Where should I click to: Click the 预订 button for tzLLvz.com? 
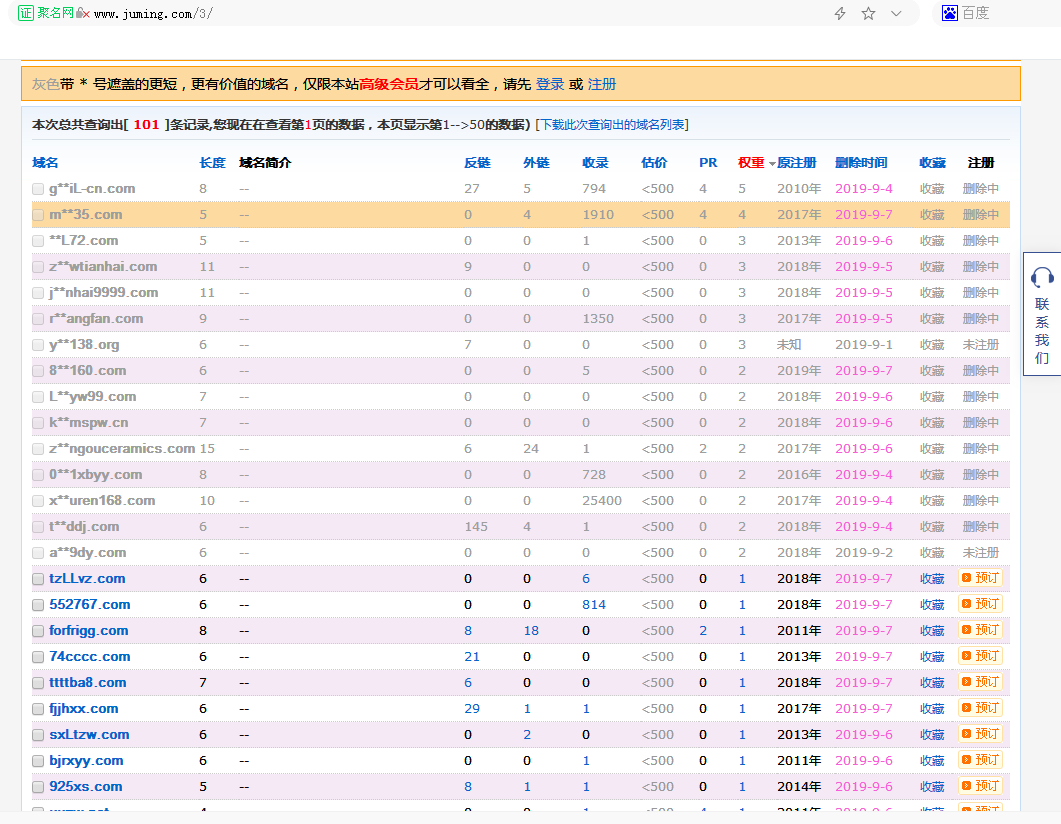[x=980, y=578]
